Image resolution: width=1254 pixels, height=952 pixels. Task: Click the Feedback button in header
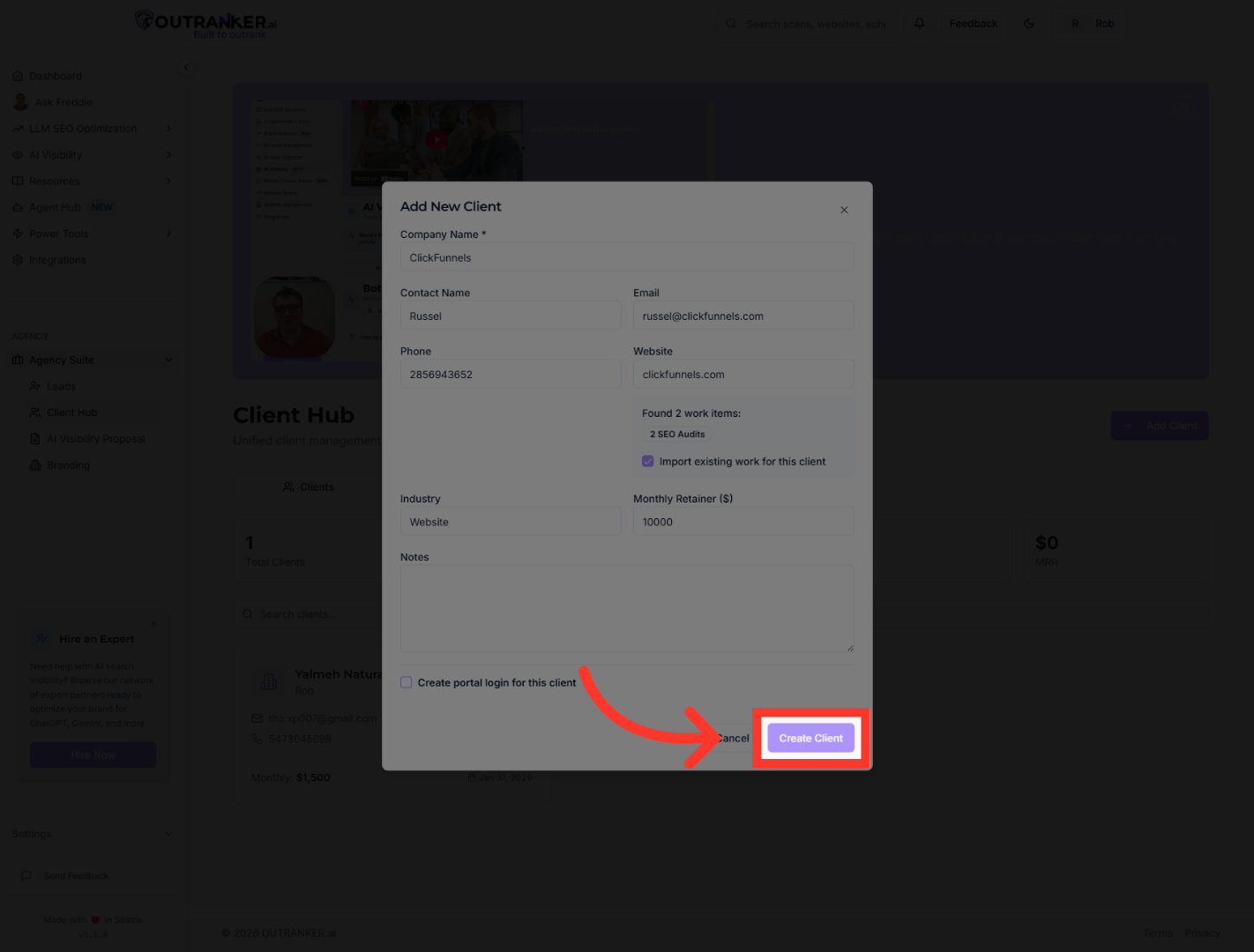pos(974,24)
